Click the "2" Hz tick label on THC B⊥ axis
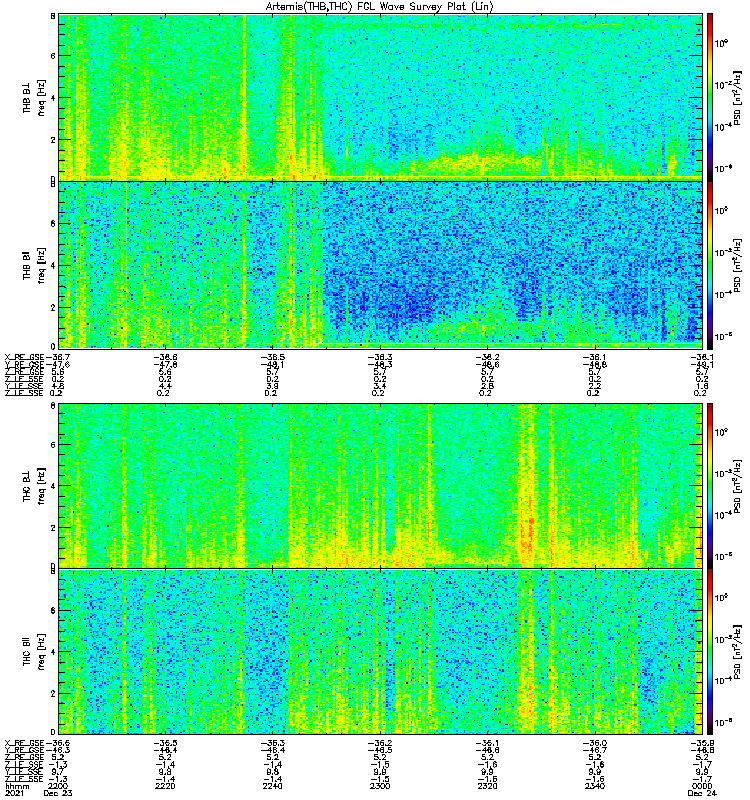The height and width of the screenshot is (800, 750). [53, 528]
